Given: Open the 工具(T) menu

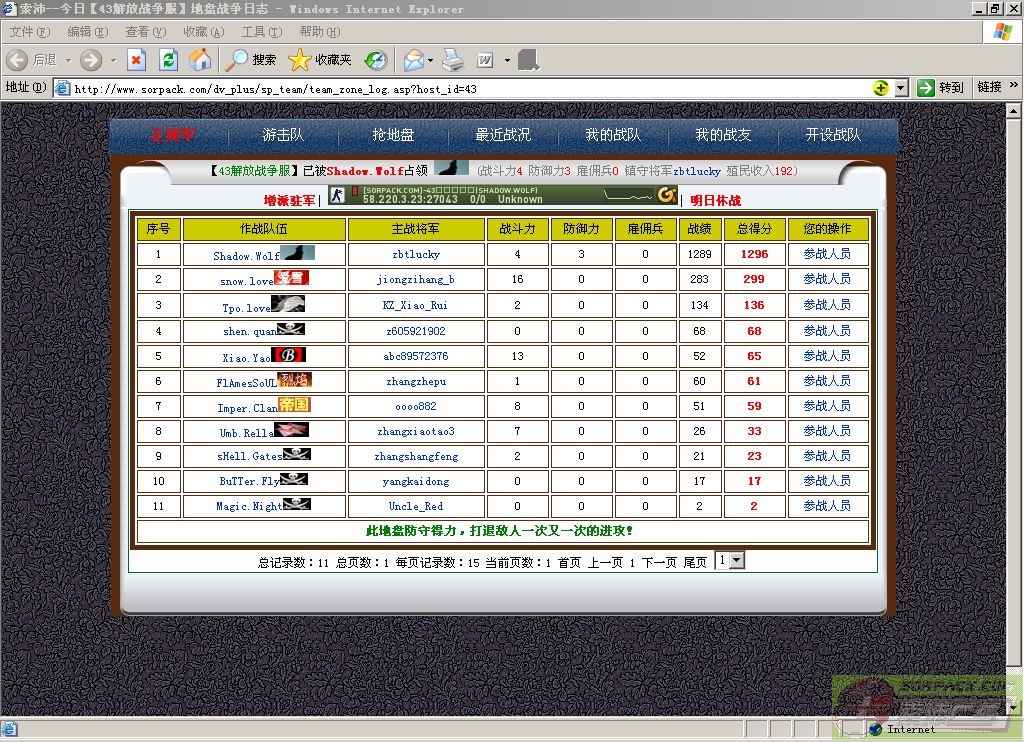Looking at the screenshot, I should pos(261,32).
